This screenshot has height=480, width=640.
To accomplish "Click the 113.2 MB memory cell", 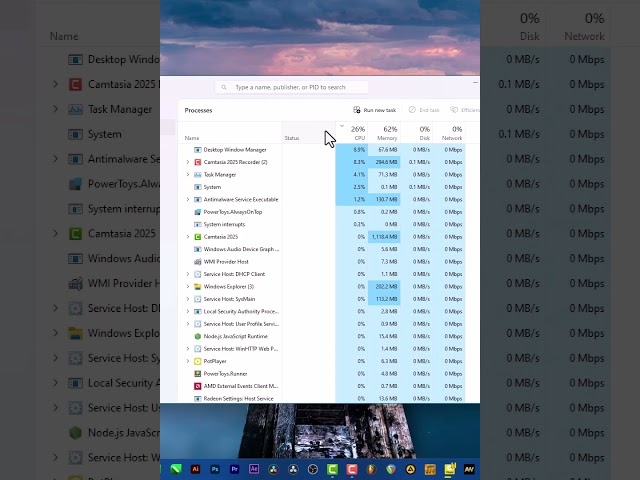I will 384,299.
